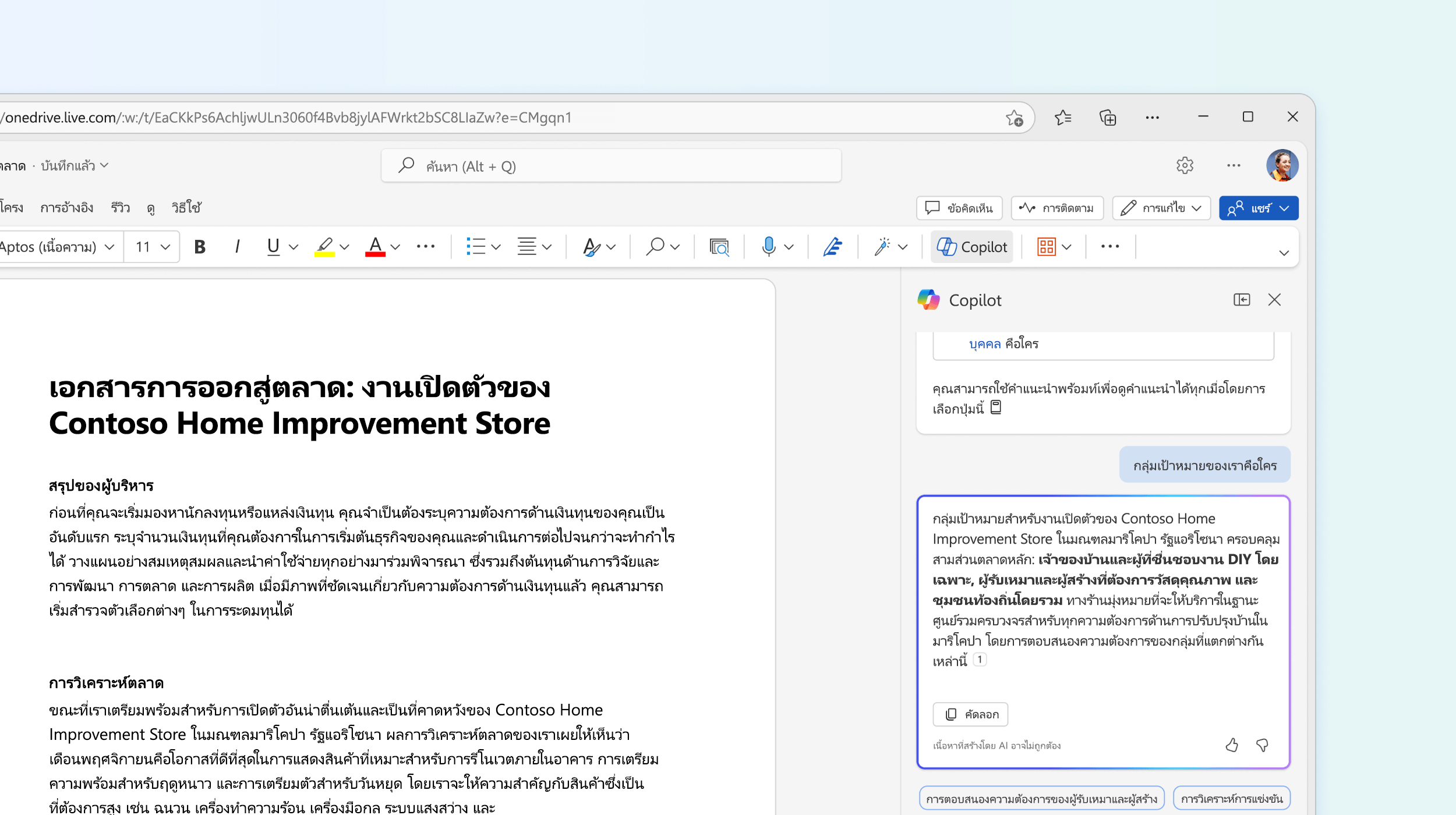The height and width of the screenshot is (815, 1456).
Task: Click the bullets list icon
Action: click(x=476, y=247)
